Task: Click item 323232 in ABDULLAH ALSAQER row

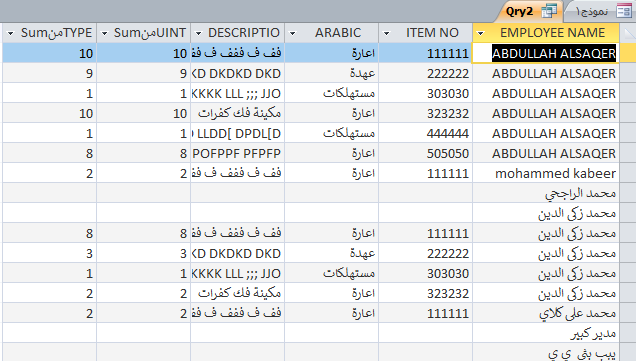Action: click(x=425, y=113)
